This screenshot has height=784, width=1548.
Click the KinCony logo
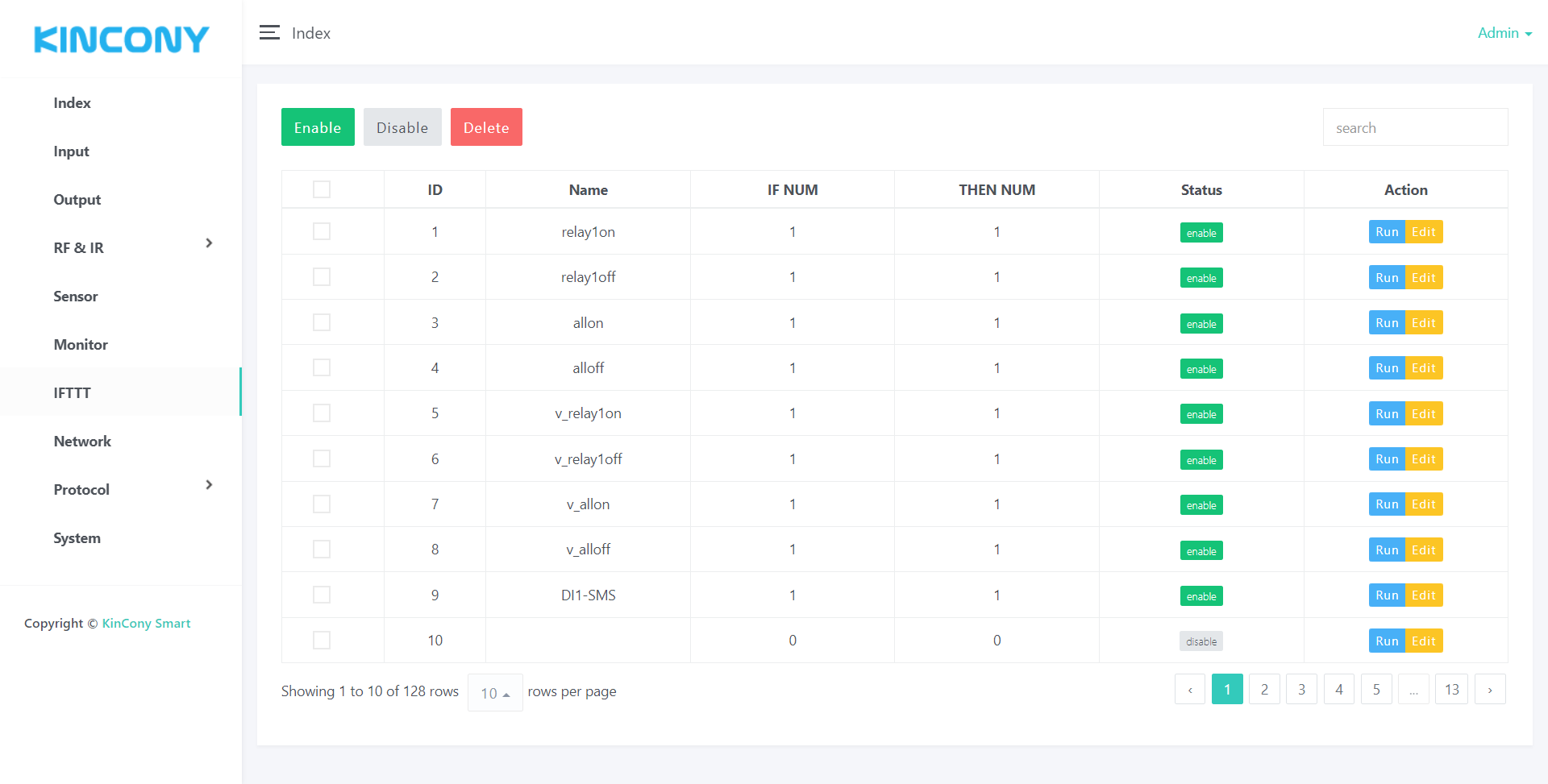click(x=121, y=39)
